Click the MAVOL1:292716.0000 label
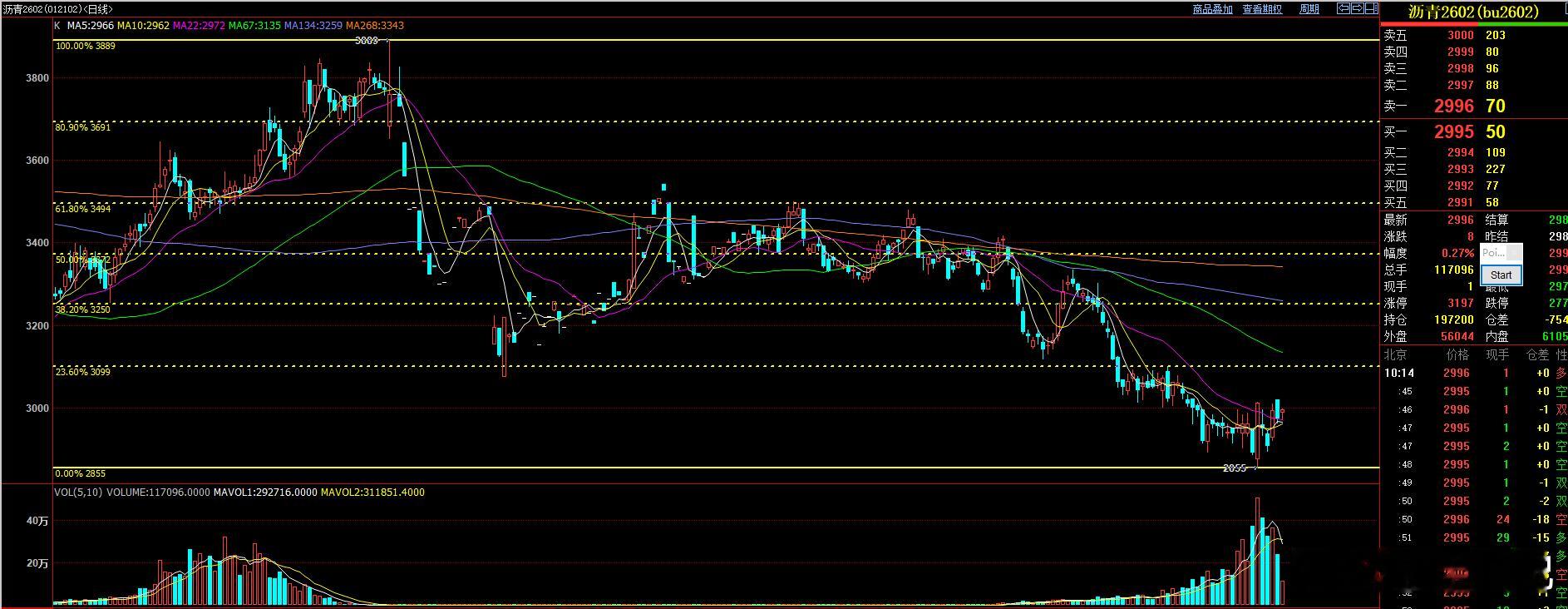 [265, 493]
